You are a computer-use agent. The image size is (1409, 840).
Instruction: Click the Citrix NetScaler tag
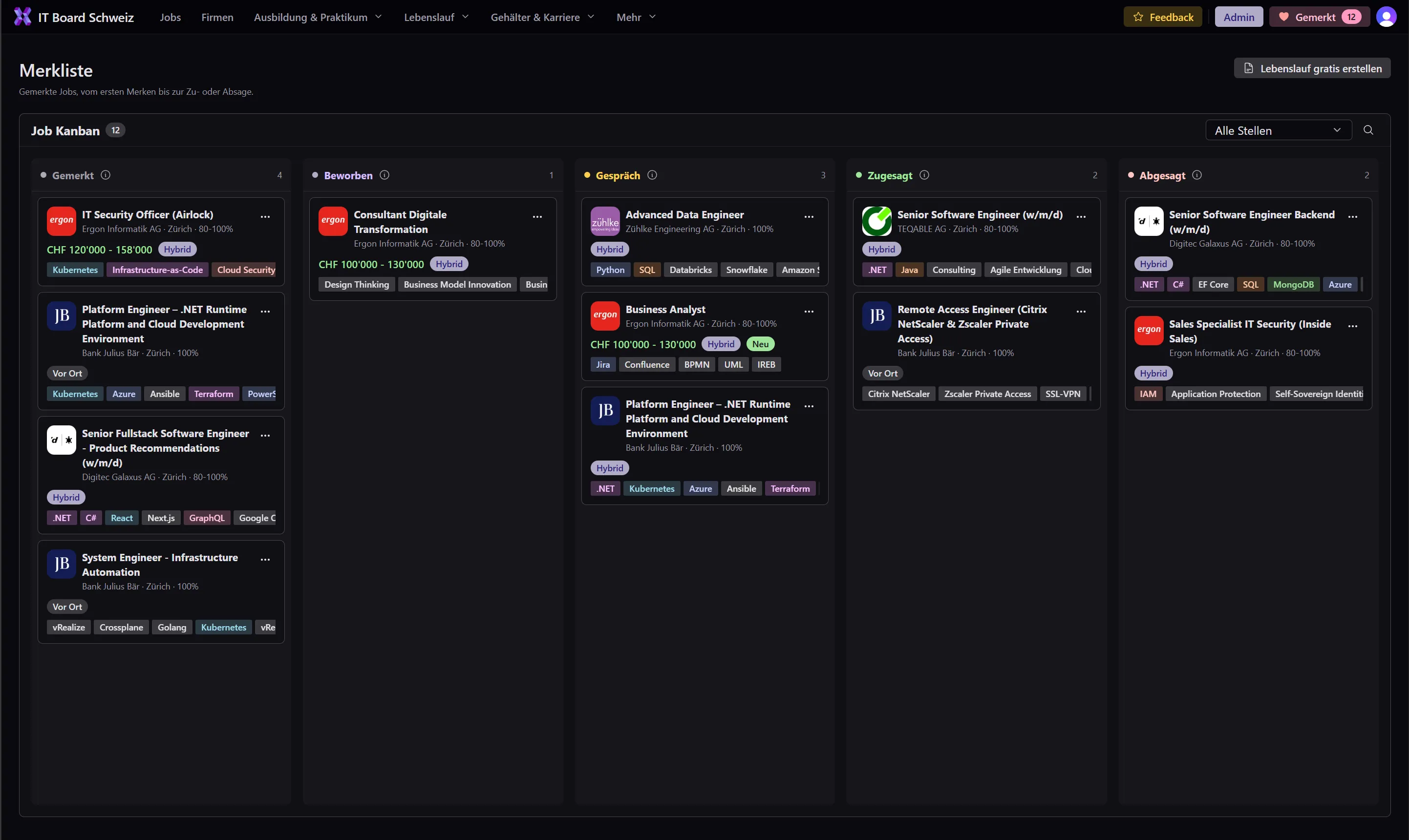coord(898,394)
